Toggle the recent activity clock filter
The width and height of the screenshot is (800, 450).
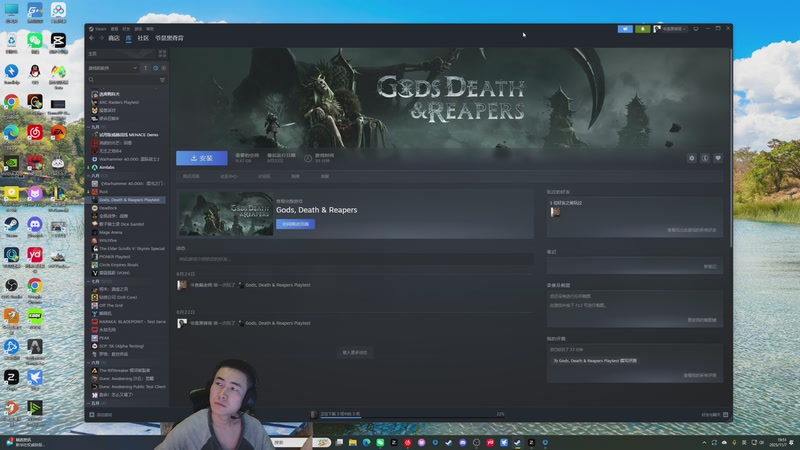(x=156, y=68)
